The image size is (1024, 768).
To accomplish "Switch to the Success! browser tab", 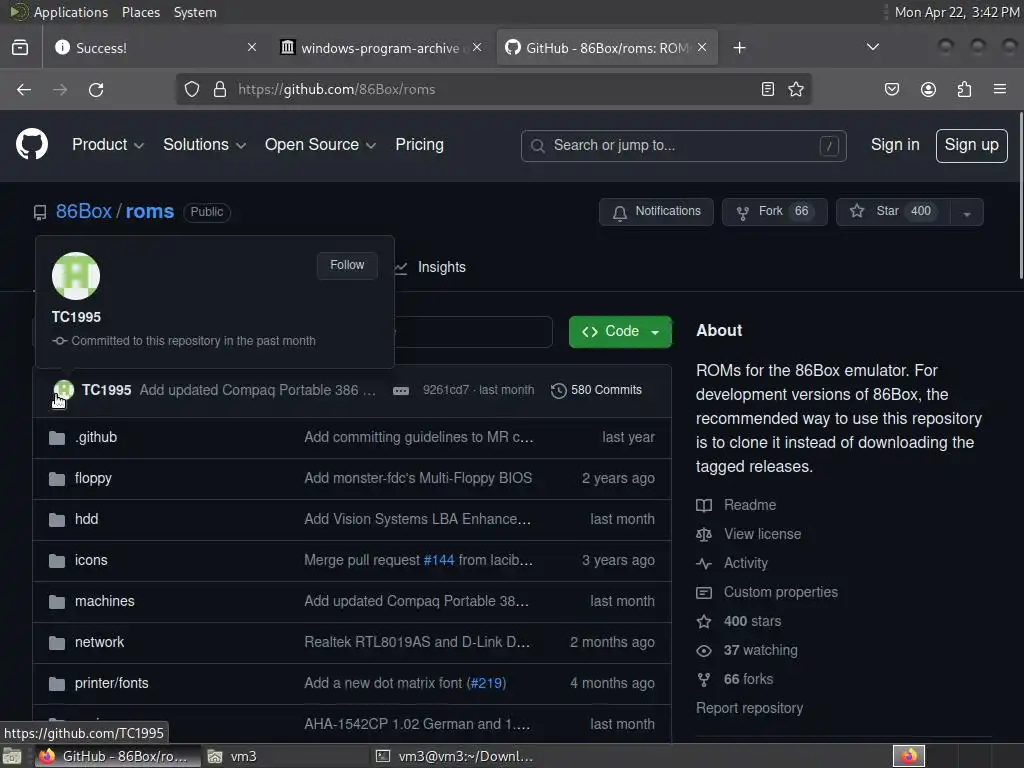I will pyautogui.click(x=156, y=48).
